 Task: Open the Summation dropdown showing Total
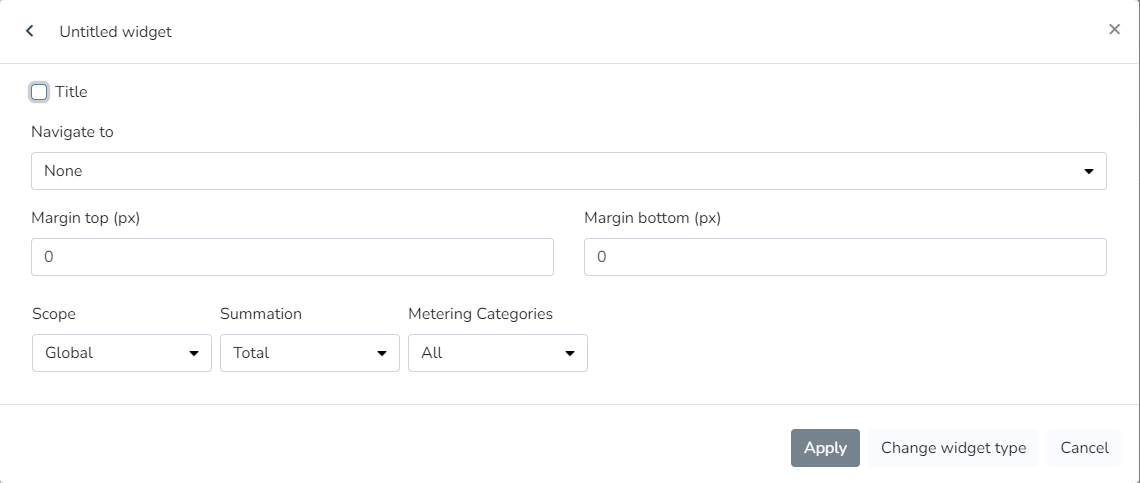pos(310,353)
